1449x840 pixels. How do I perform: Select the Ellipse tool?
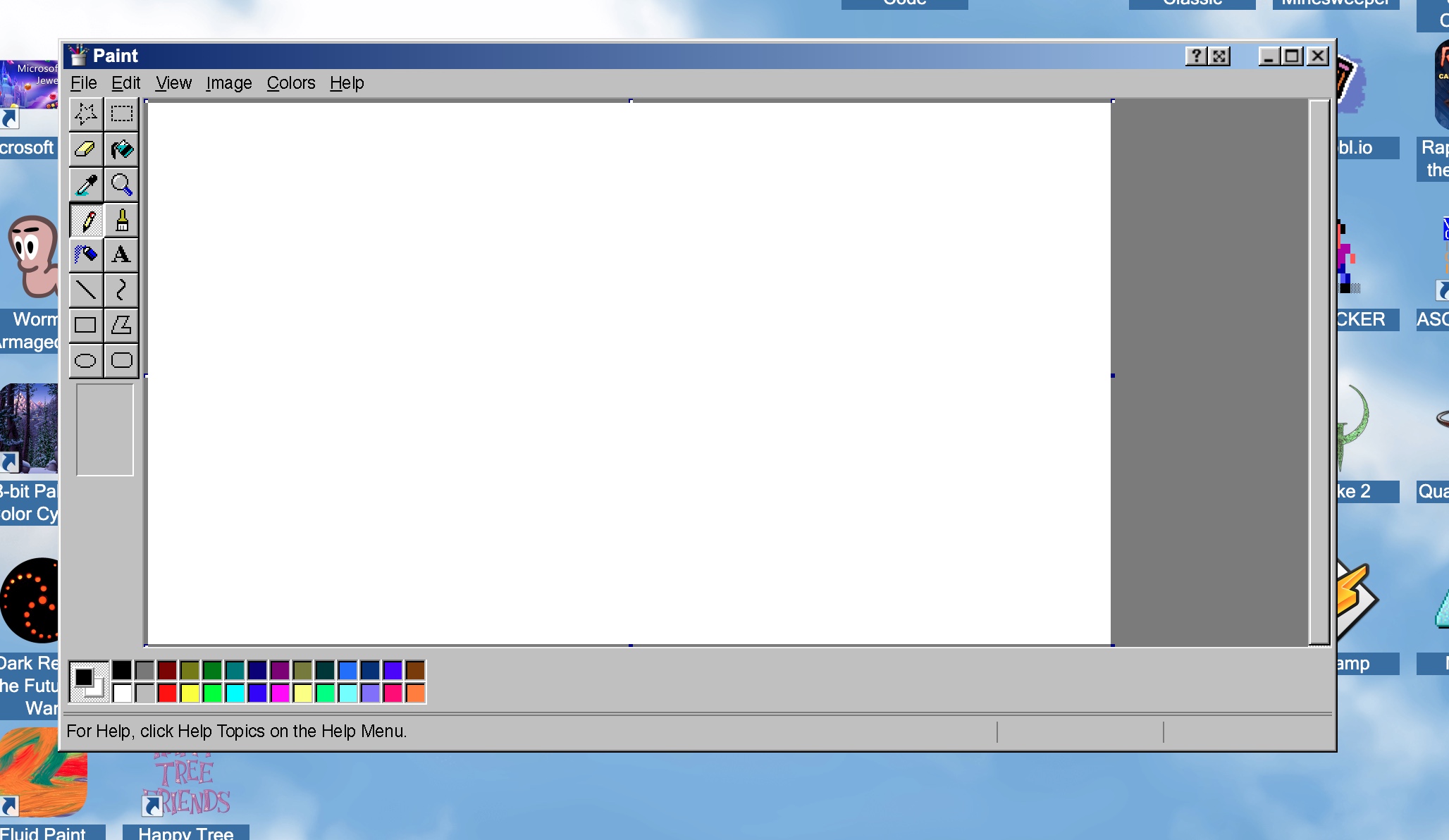[x=86, y=361]
